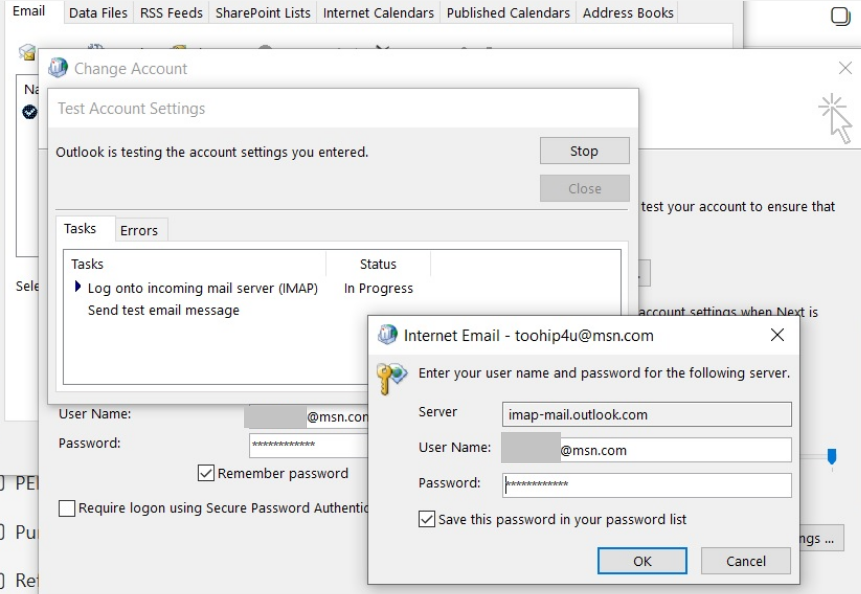
Task: Click the blue arrow next to IMAP task
Action: 78,287
